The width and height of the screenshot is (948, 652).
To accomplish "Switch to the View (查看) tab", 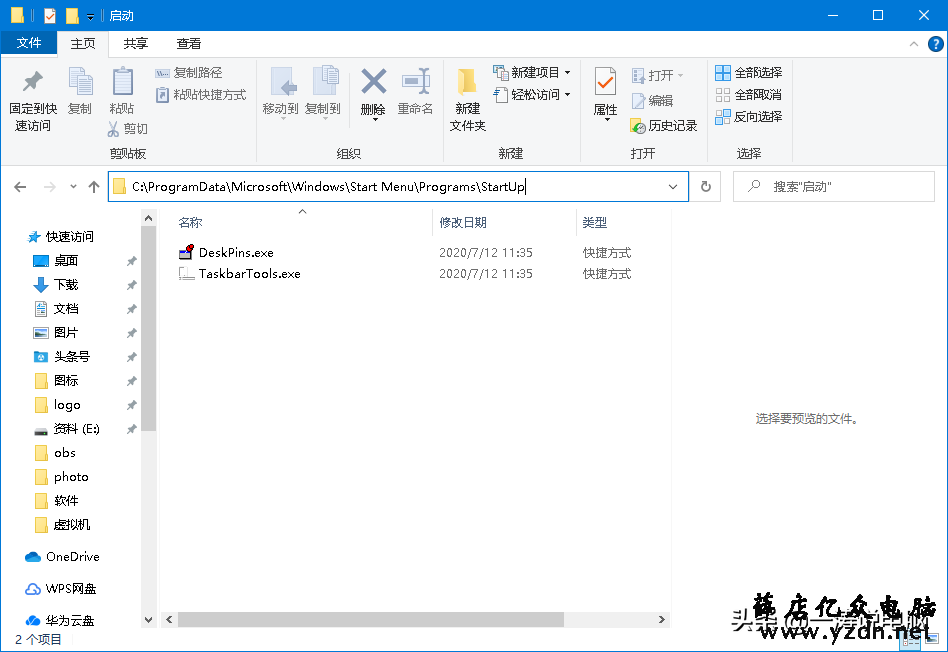I will (189, 44).
